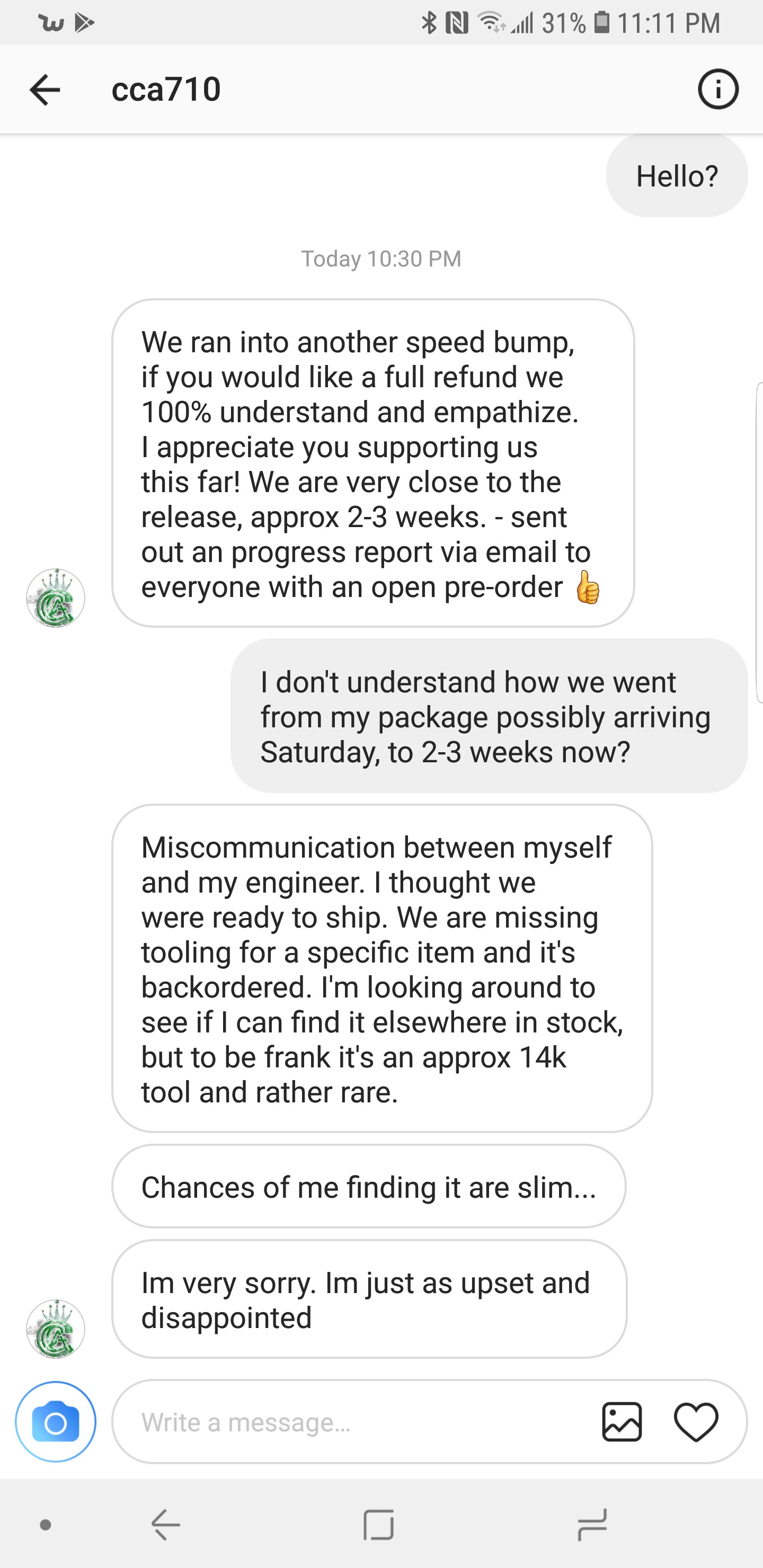Click the cca710 username header

click(166, 90)
